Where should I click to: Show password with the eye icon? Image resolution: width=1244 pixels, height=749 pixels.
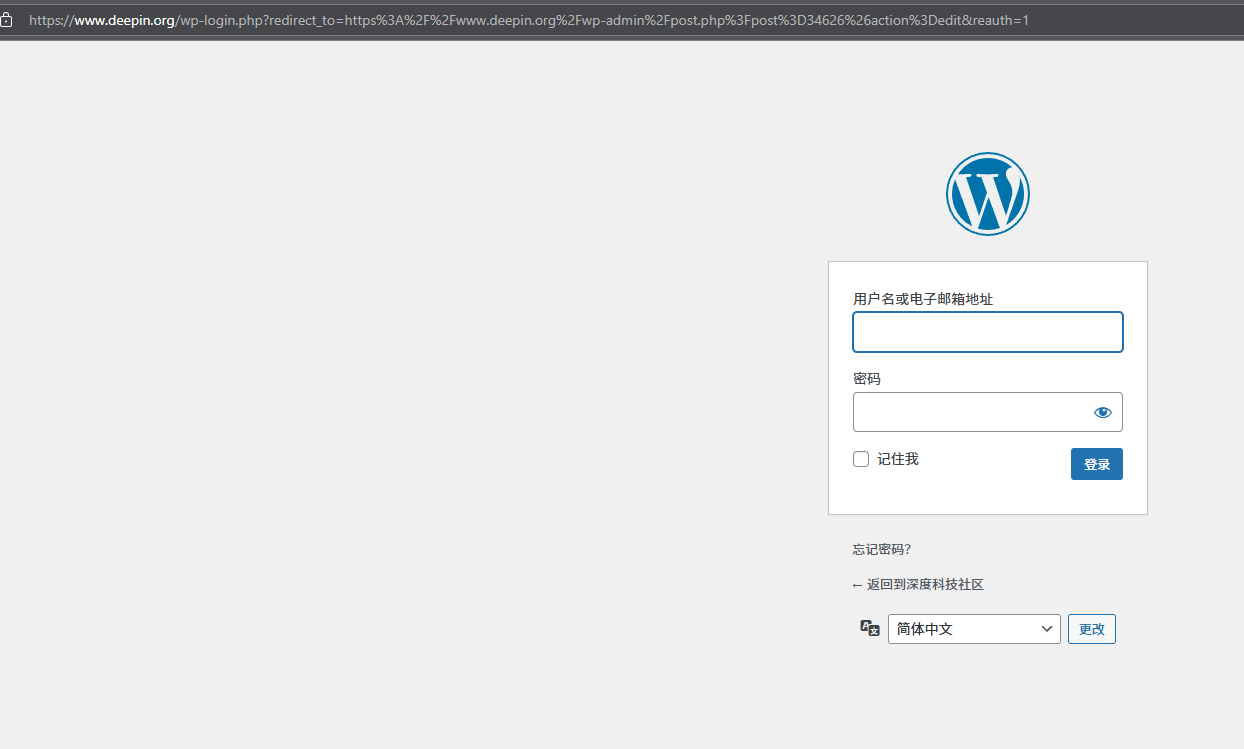(1103, 412)
